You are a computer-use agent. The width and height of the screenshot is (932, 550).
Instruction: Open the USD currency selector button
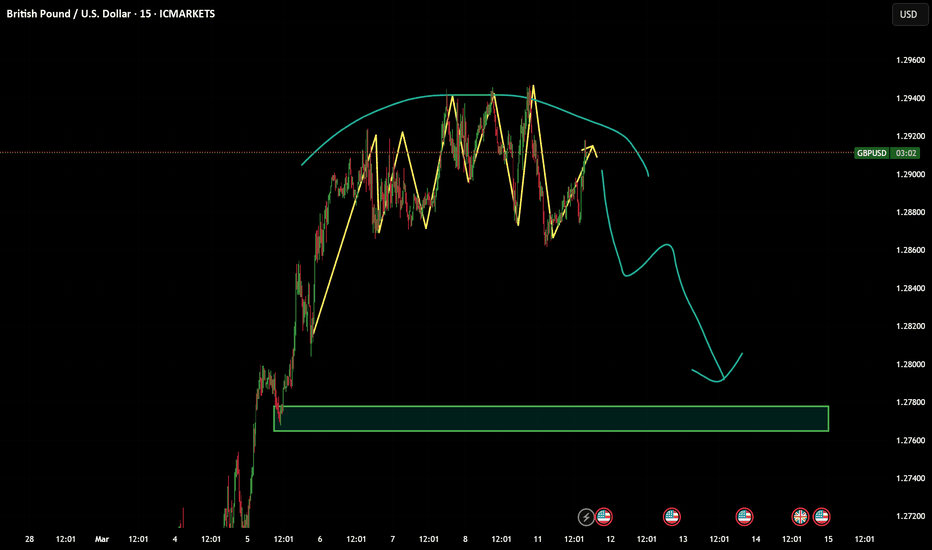click(x=909, y=14)
